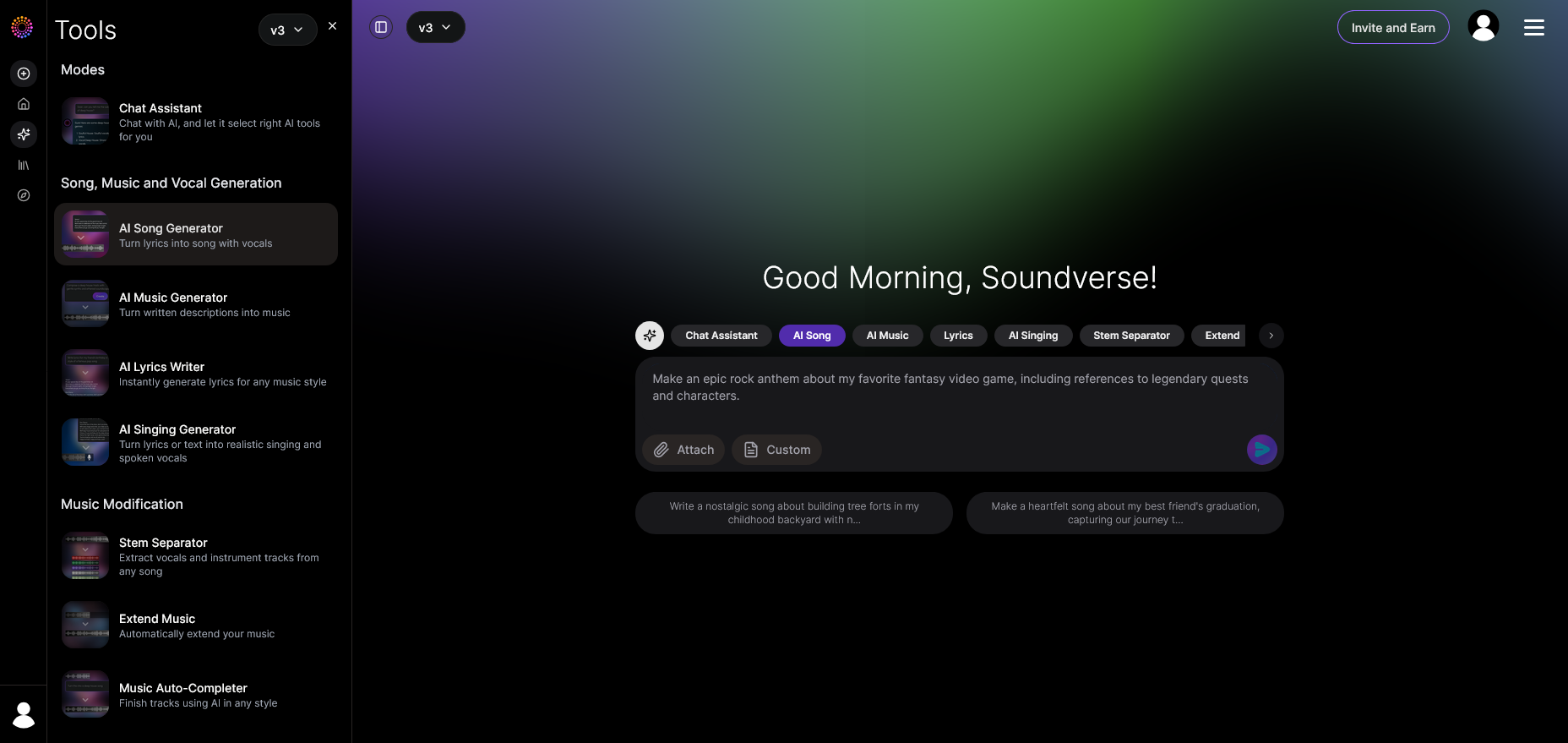Open AI Music Generator tool

coord(196,303)
